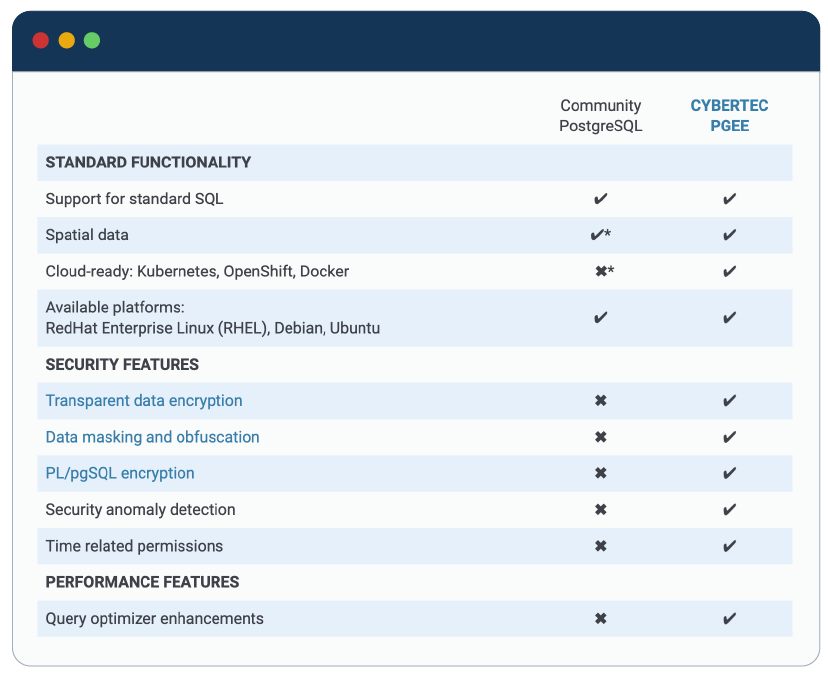Click the yellow window dot

click(x=67, y=41)
